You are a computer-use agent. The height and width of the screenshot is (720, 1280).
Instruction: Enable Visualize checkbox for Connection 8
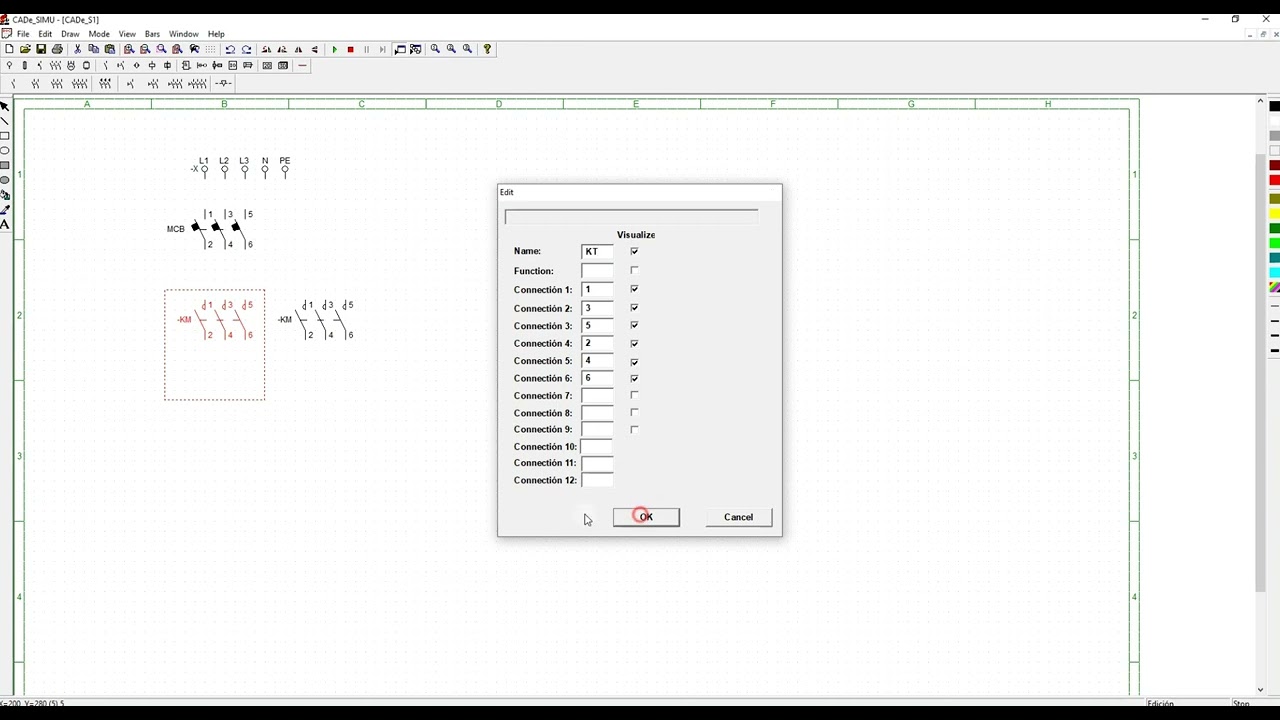click(634, 413)
